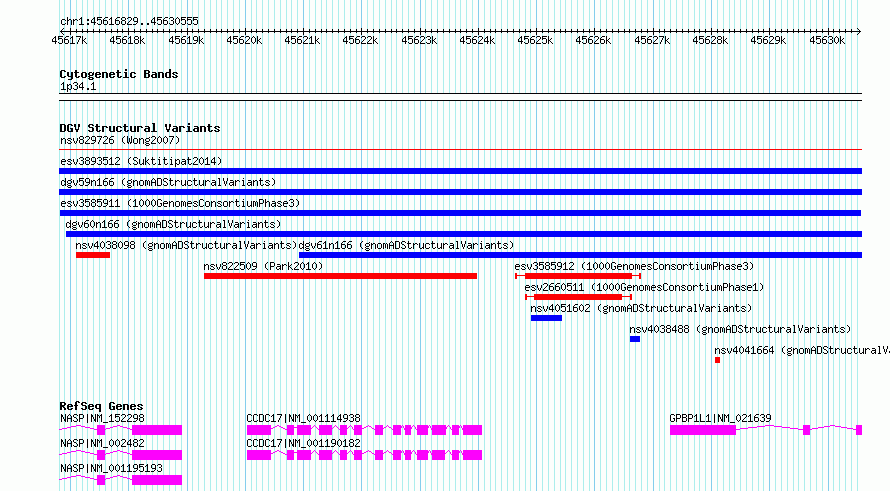Click the large GPBP1L1 magenta exon block
The width and height of the screenshot is (890, 491).
[703, 430]
